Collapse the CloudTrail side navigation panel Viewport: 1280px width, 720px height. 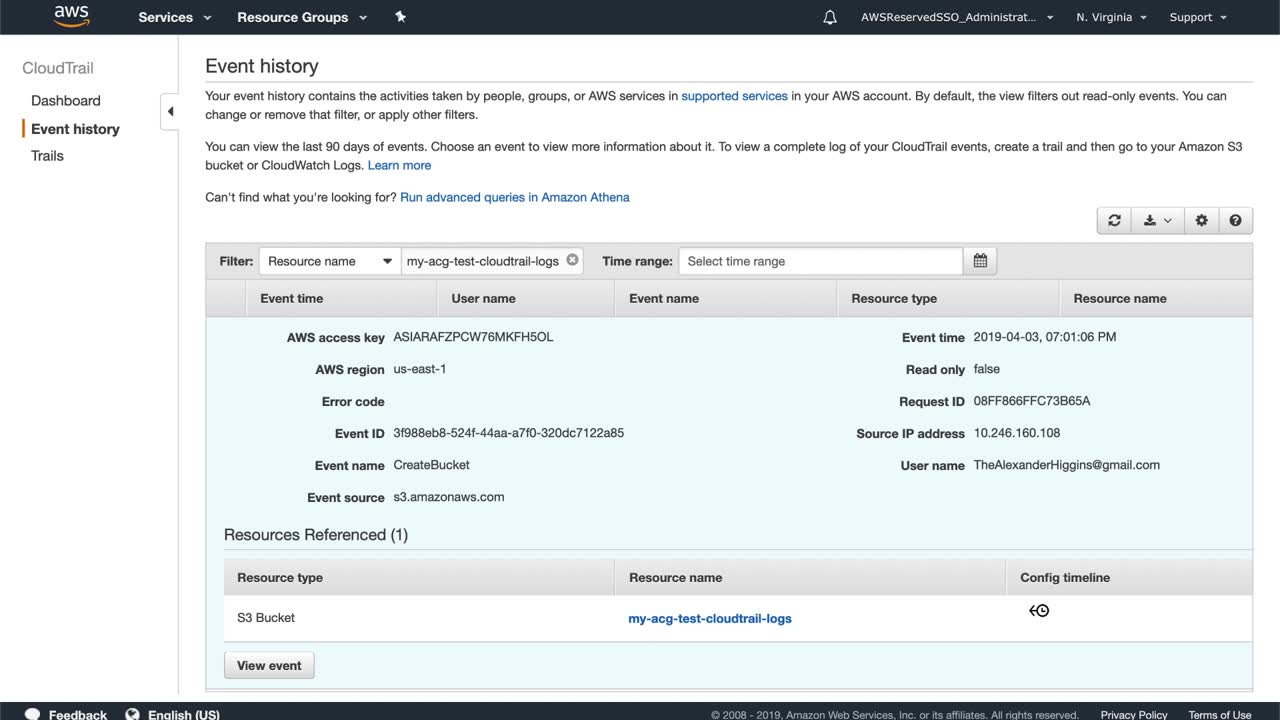point(170,111)
